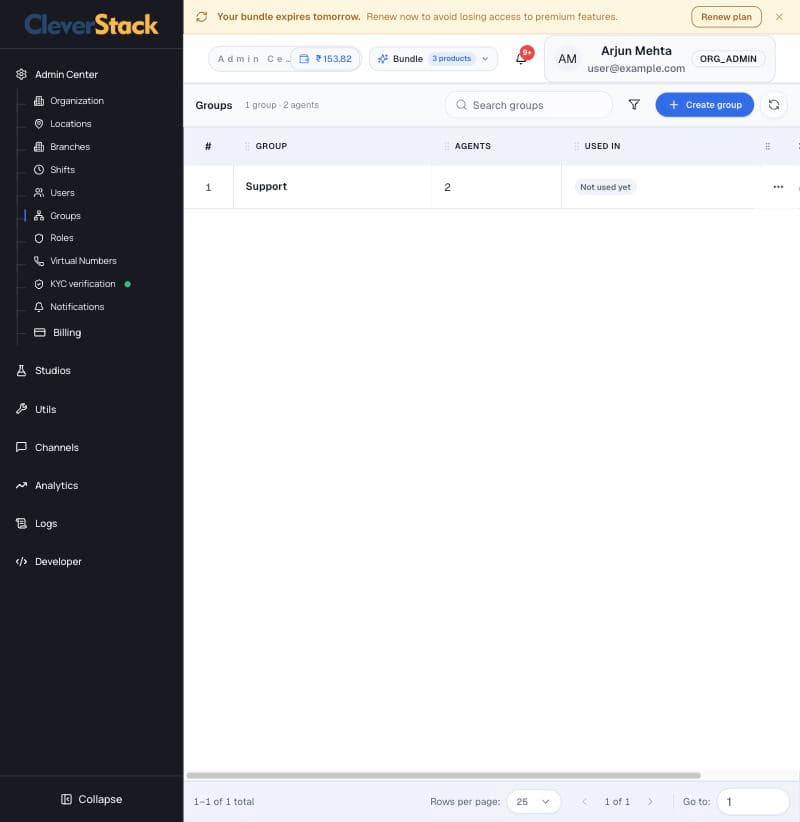This screenshot has height=822, width=800.
Task: Click the Virtual Numbers phone icon
Action: coord(39,261)
